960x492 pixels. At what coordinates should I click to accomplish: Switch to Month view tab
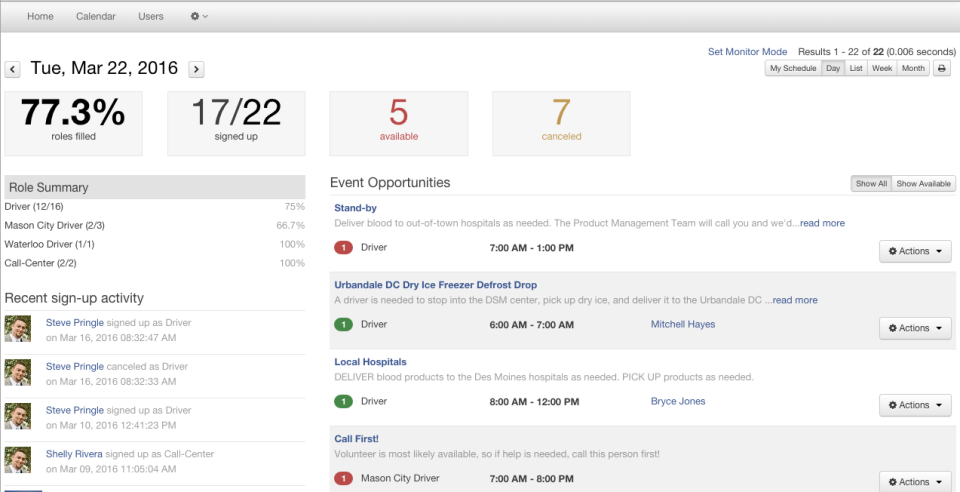click(x=913, y=69)
